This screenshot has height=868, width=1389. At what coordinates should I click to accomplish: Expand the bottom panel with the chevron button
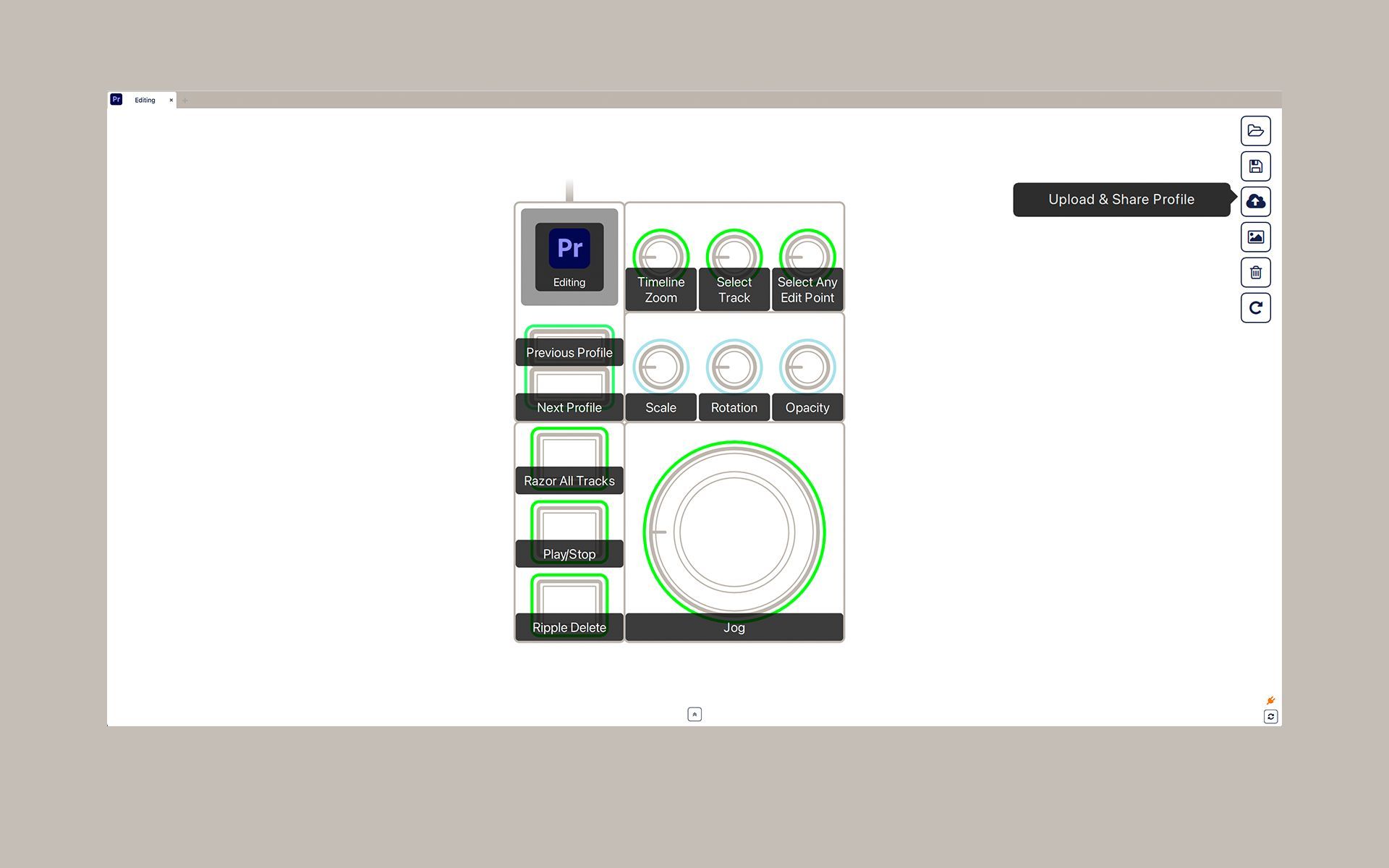694,715
